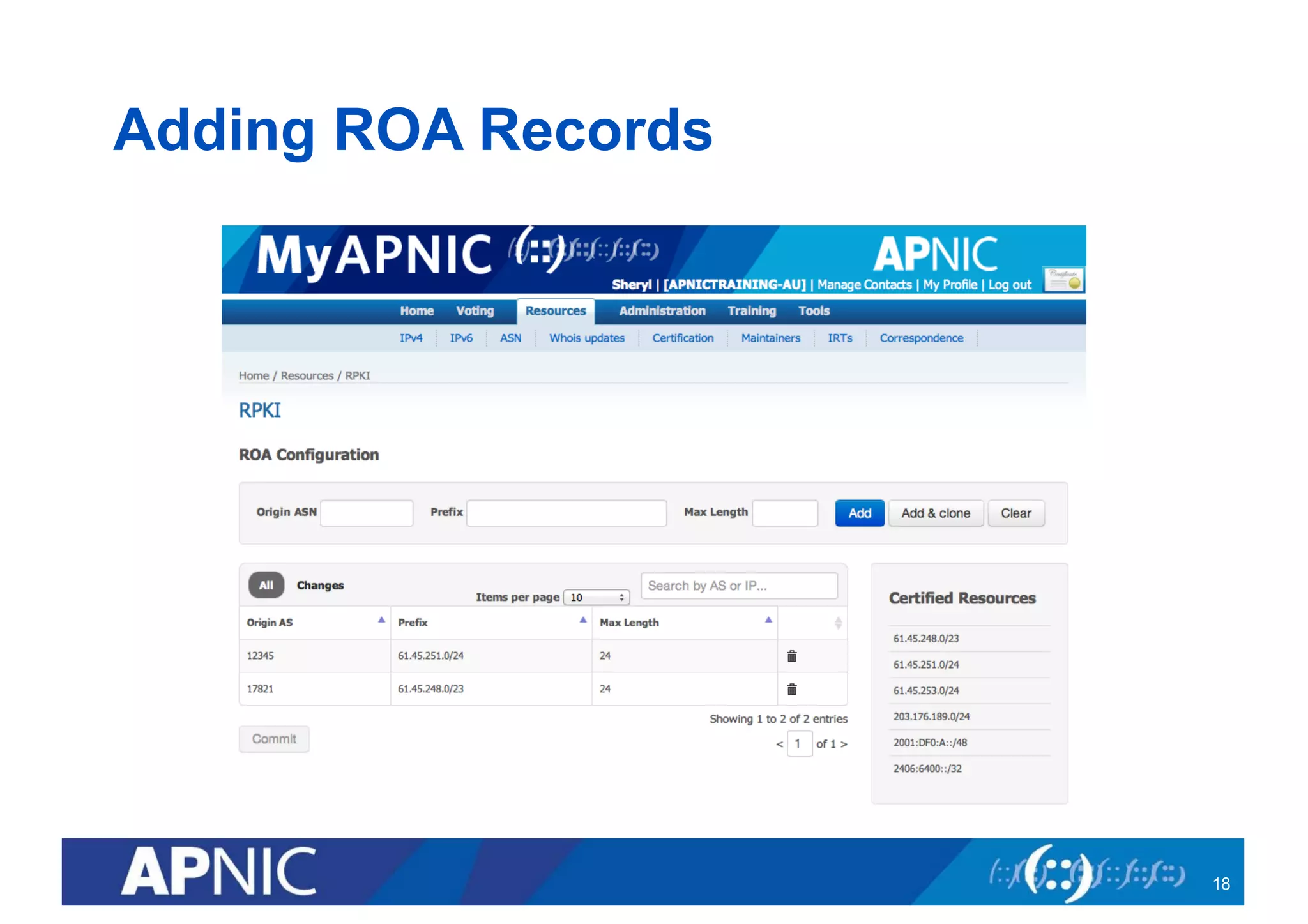The width and height of the screenshot is (1308, 924).
Task: Click the last column sort arrows
Action: (838, 623)
